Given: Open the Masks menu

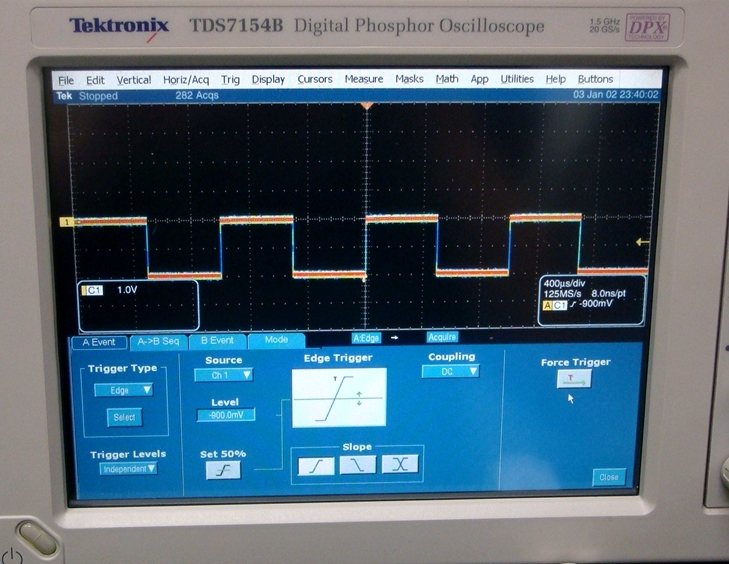Looking at the screenshot, I should tap(409, 79).
